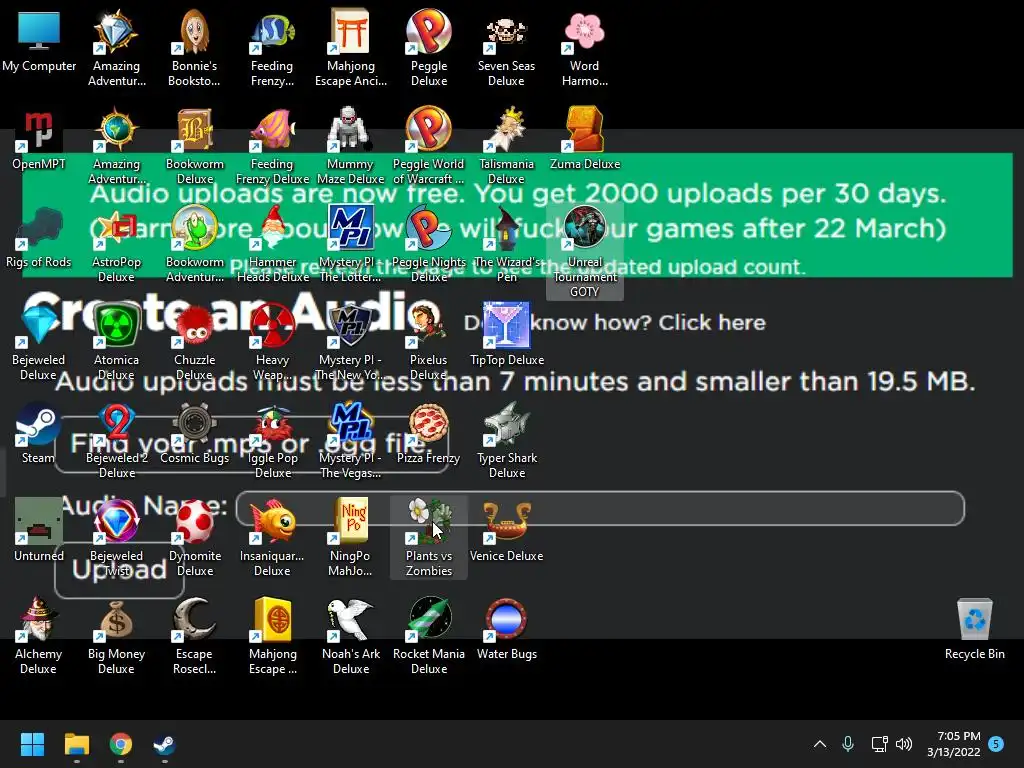The image size is (1024, 768).
Task: Select the Hammer Heads Deluxe shortcut
Action: point(272,245)
